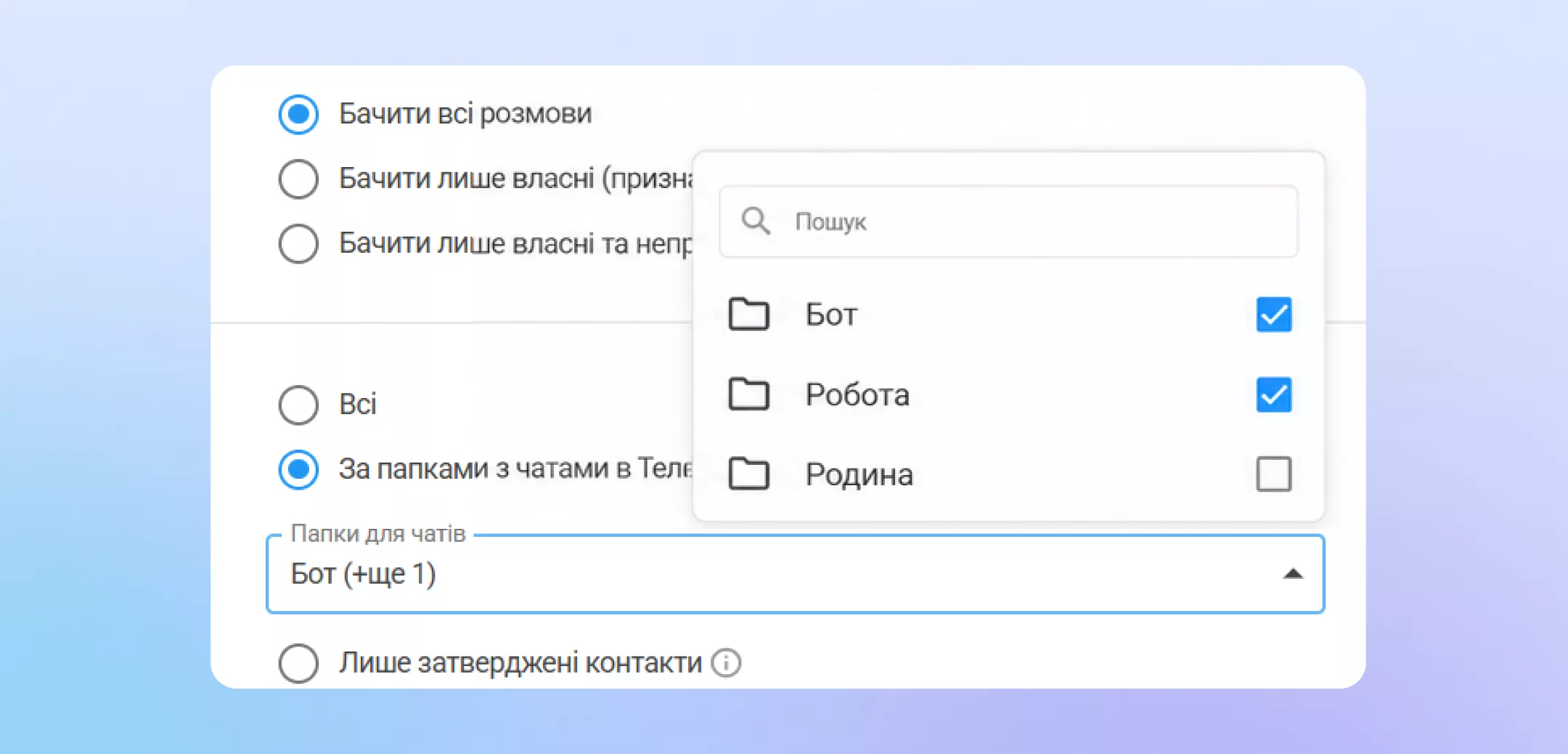The width and height of the screenshot is (1568, 754).
Task: Select "Бачити лише власні та непр…" radio option
Action: coord(298,243)
